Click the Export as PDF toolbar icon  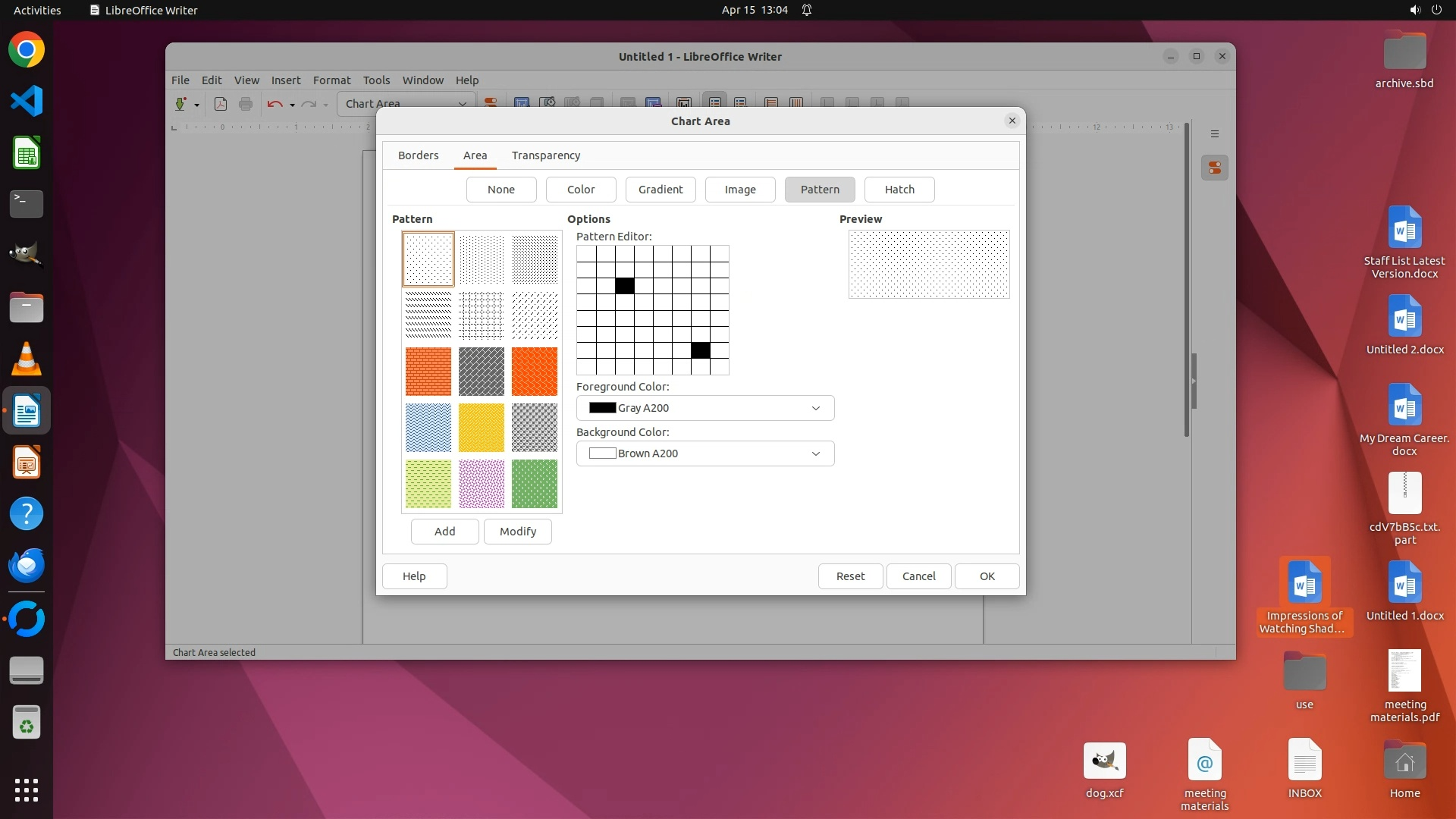coord(221,104)
